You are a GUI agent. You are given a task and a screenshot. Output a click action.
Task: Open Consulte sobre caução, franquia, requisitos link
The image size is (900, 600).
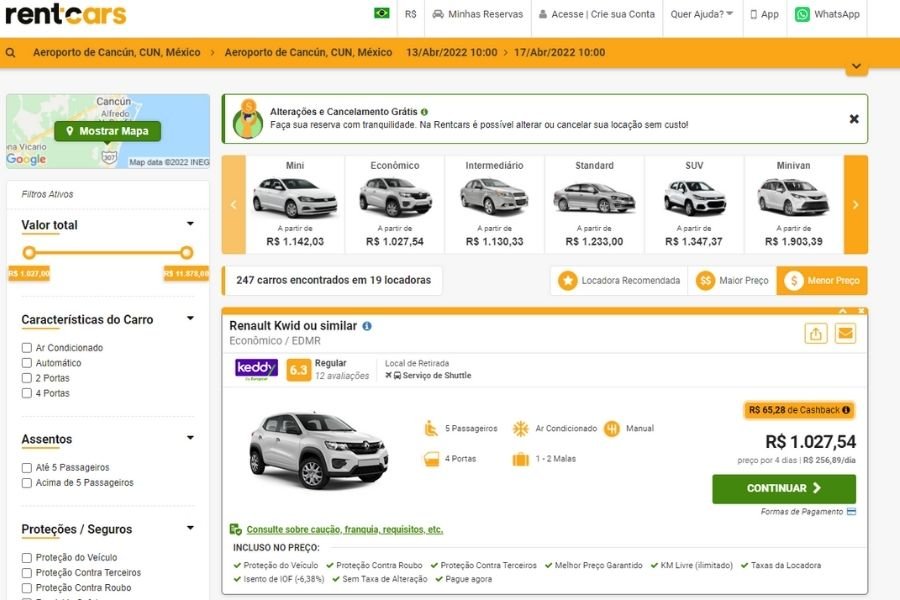coord(344,529)
